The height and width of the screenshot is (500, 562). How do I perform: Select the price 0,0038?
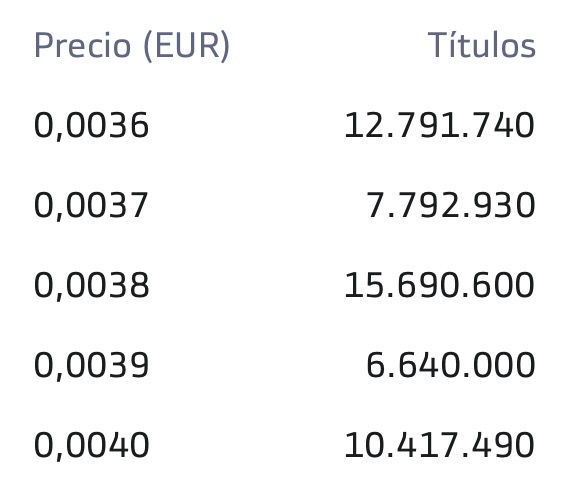[x=91, y=286]
